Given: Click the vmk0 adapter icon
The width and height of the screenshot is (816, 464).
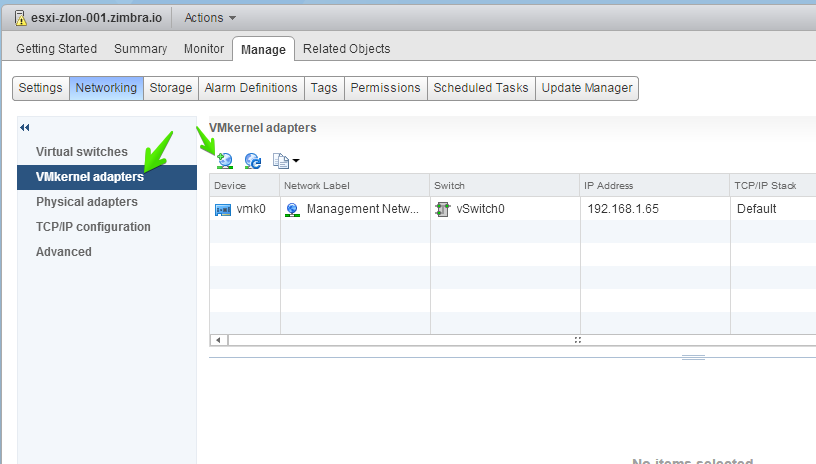Looking at the screenshot, I should [x=223, y=210].
